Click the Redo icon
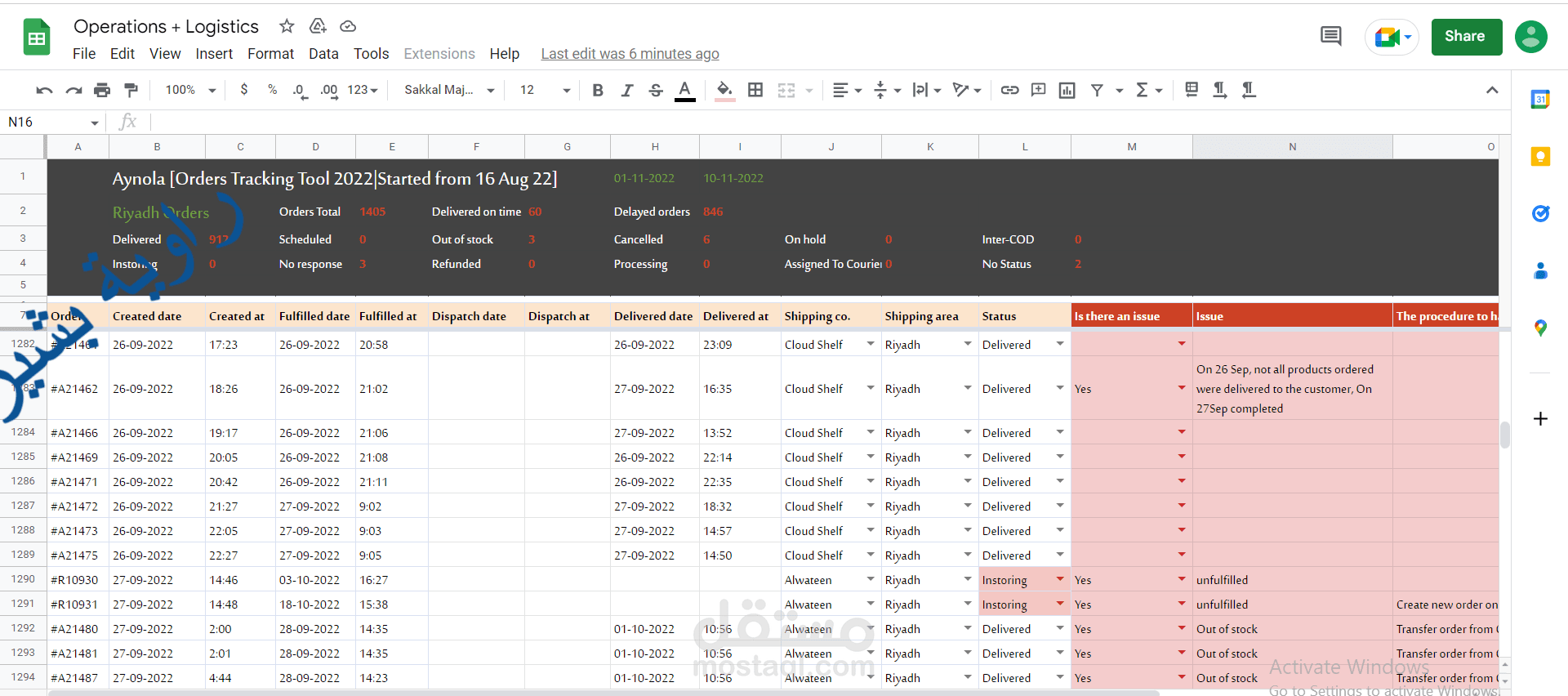This screenshot has width=1568, height=696. (73, 90)
